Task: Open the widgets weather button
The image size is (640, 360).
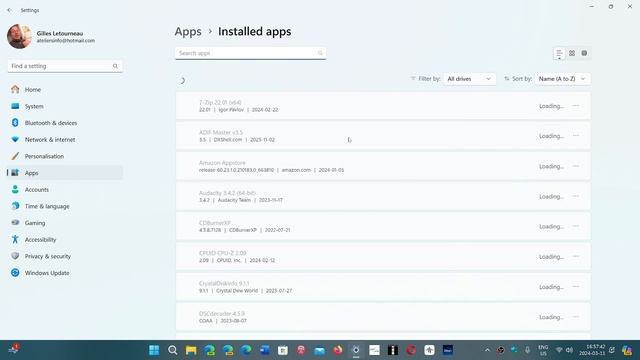Action: [13, 350]
